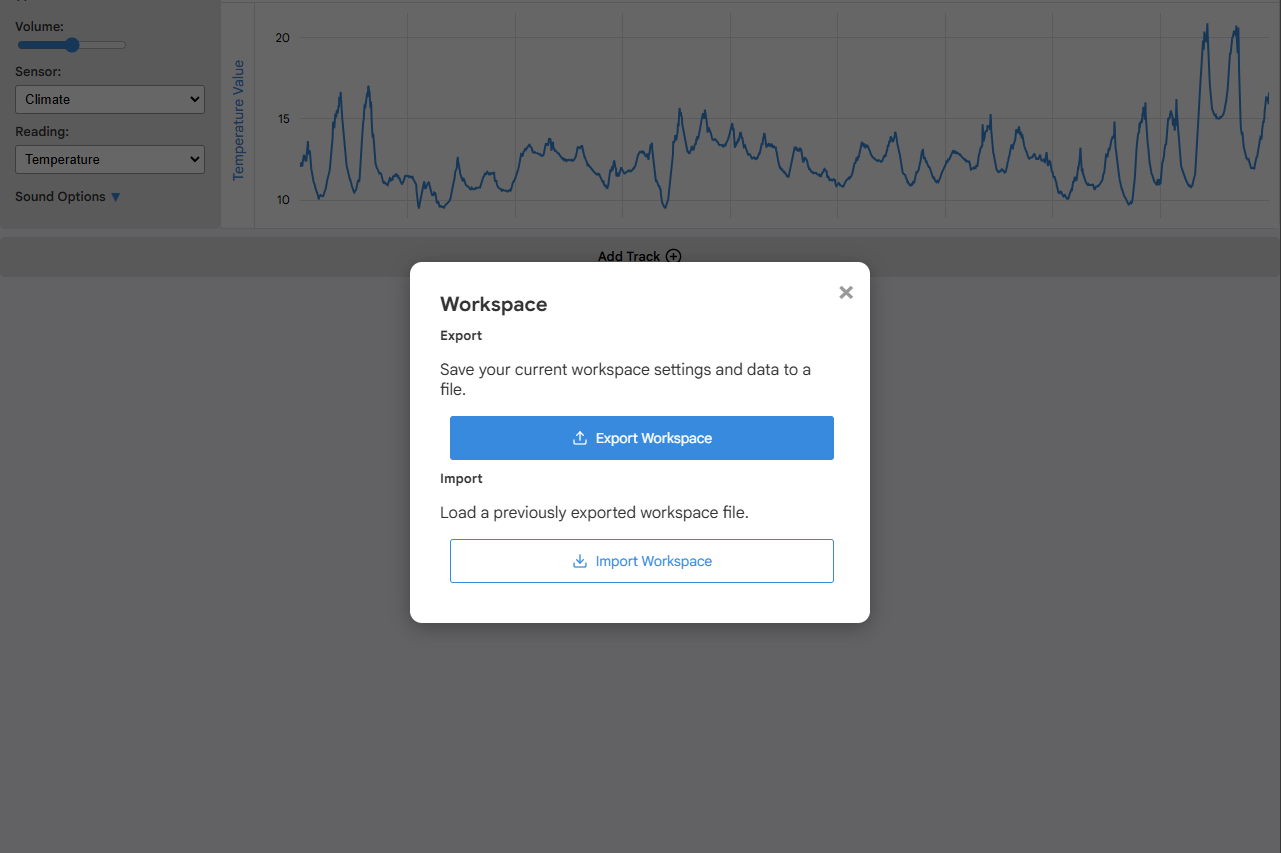Viewport: 1281px width, 853px height.
Task: Click the Volume slider handle
Action: (72, 45)
